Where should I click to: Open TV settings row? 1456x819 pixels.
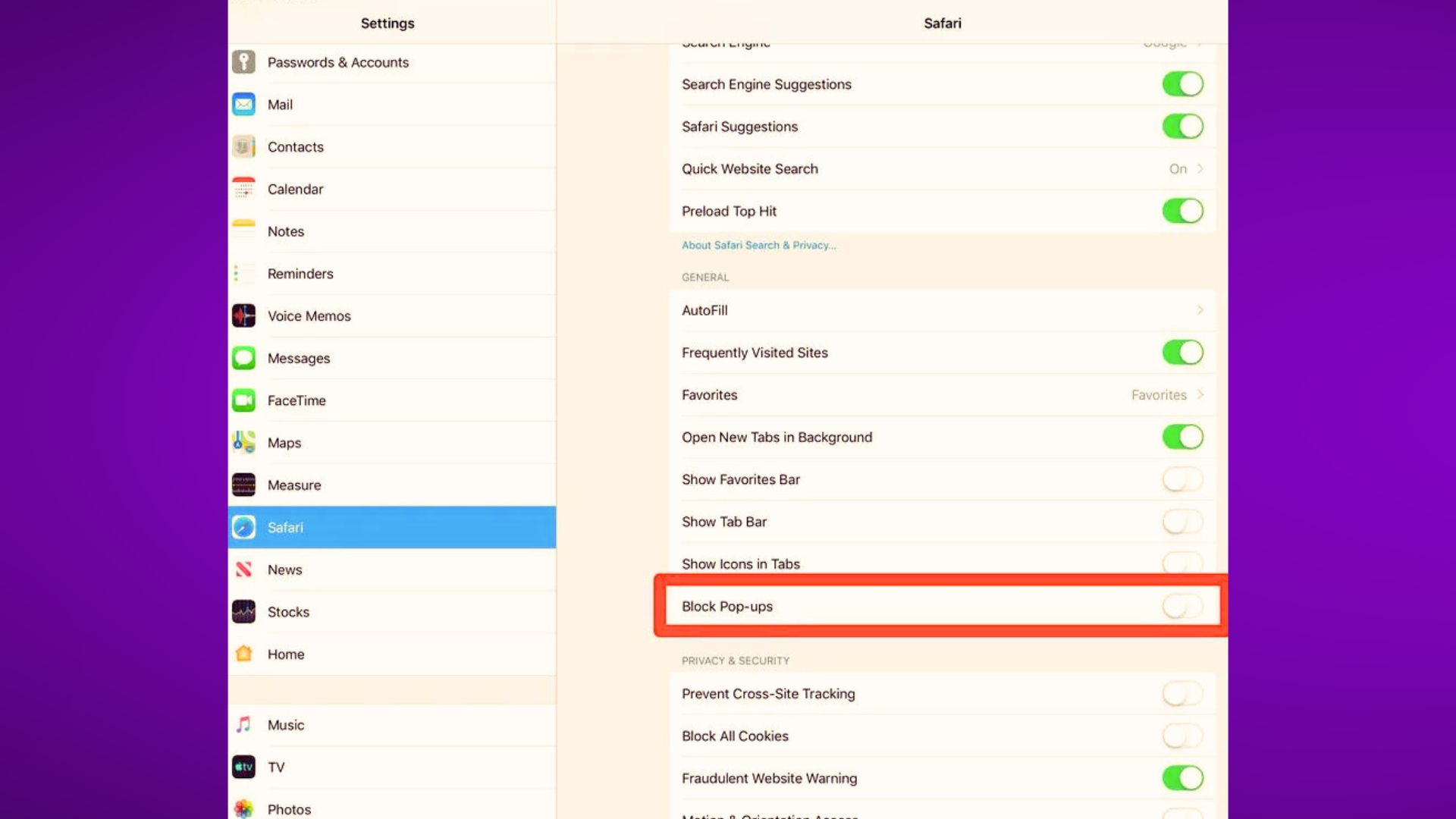(392, 767)
